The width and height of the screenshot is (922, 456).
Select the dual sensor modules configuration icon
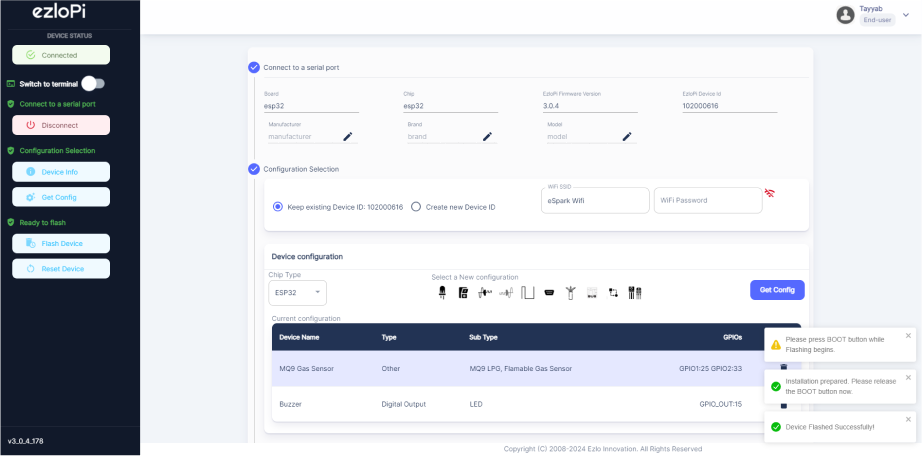click(634, 292)
